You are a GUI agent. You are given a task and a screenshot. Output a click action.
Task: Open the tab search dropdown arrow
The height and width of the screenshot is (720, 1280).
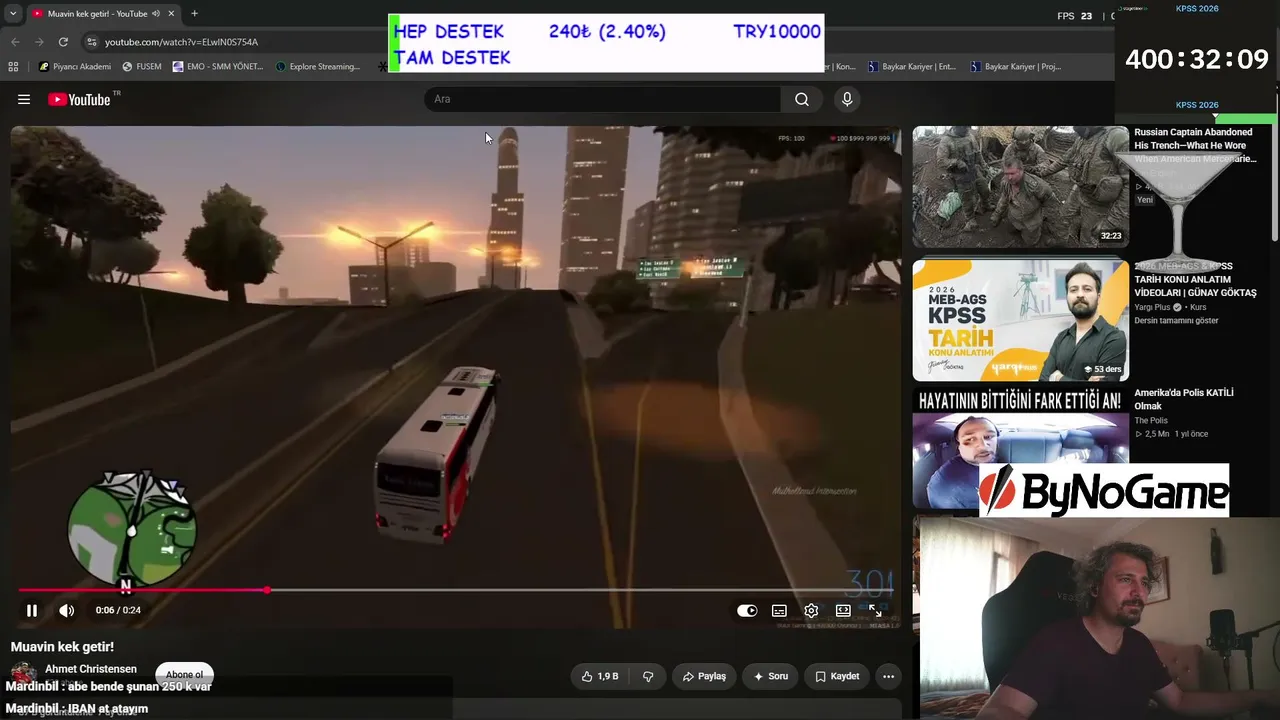[x=13, y=14]
